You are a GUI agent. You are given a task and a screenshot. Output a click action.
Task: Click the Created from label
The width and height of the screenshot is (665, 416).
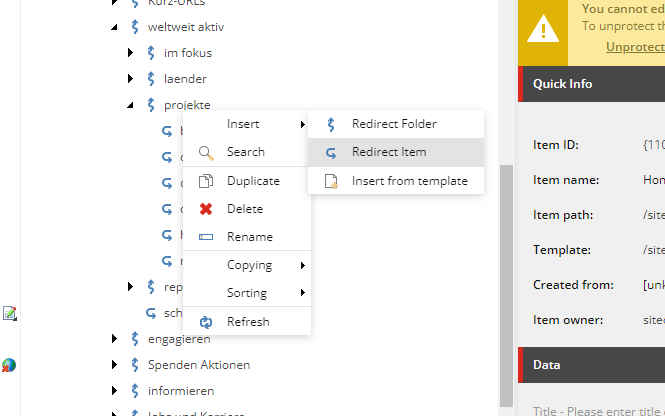[573, 285]
